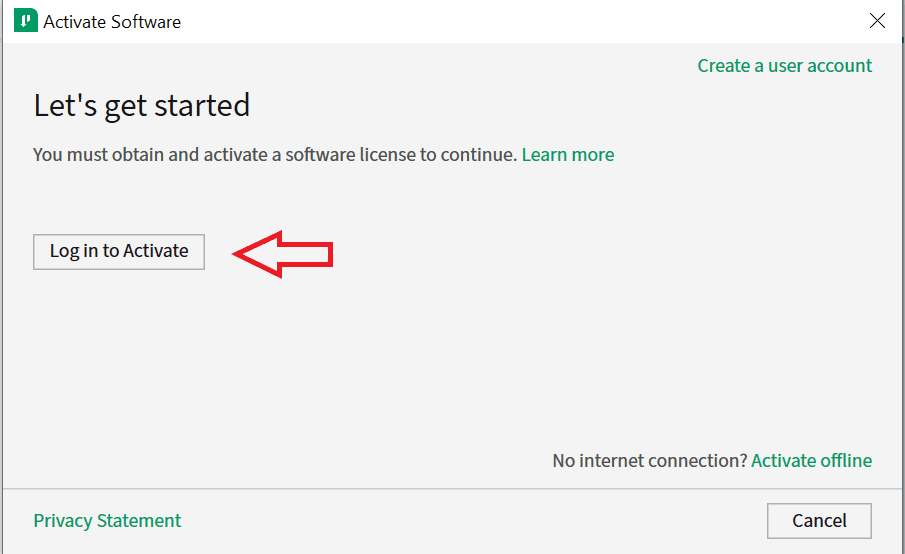
Task: Click the separator line above Privacy Statement
Action: click(450, 489)
